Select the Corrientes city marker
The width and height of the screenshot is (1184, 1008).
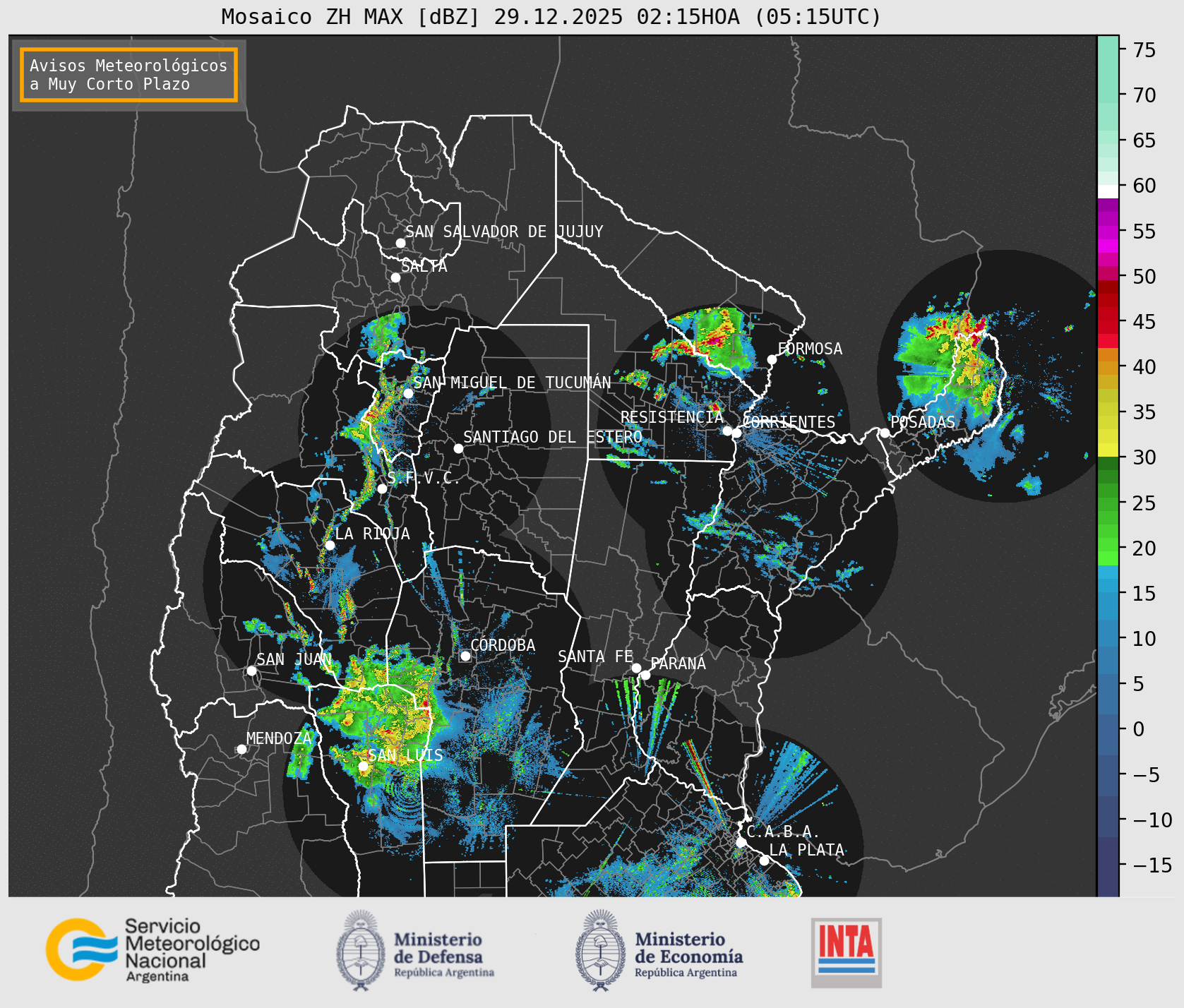click(736, 433)
